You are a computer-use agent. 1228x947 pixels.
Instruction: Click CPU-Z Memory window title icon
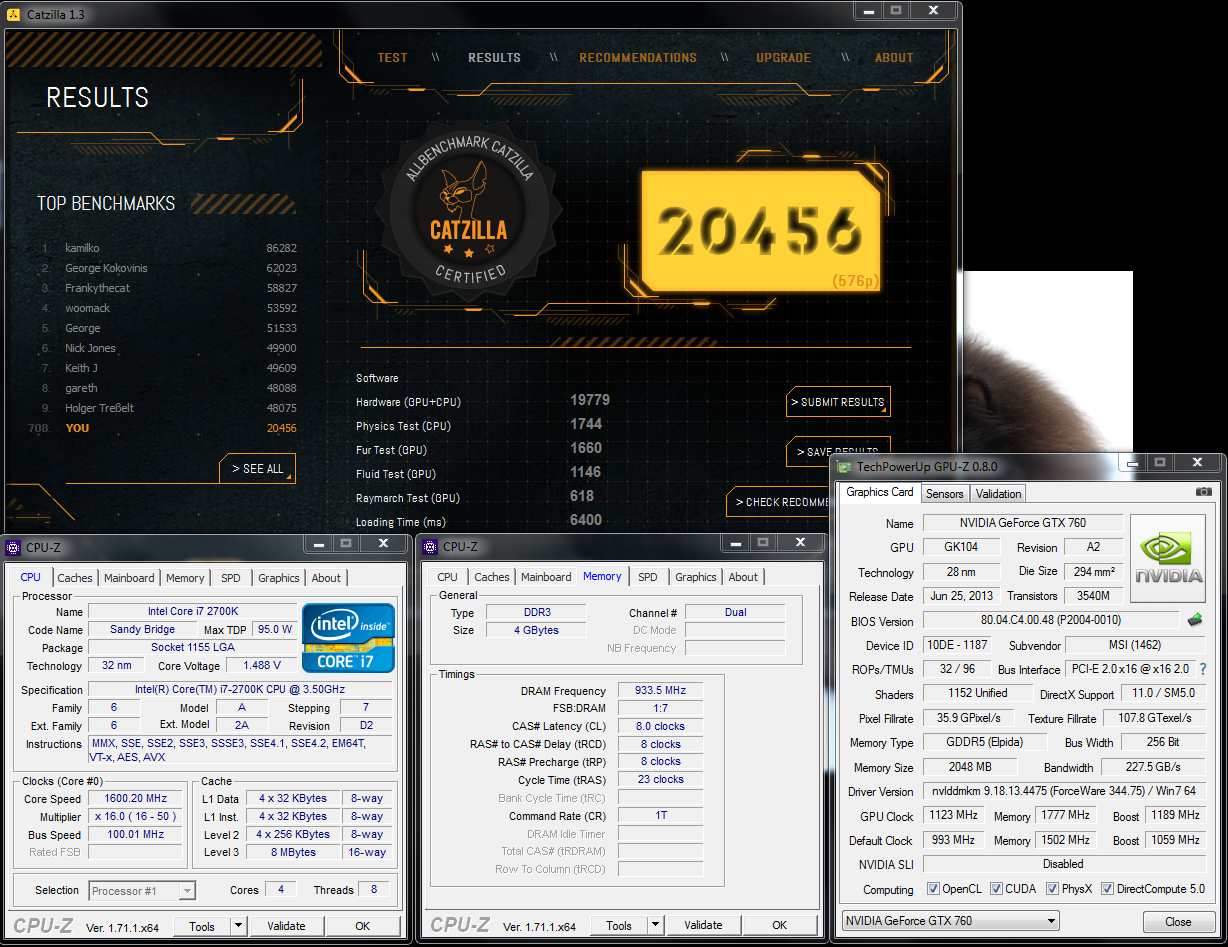(430, 546)
